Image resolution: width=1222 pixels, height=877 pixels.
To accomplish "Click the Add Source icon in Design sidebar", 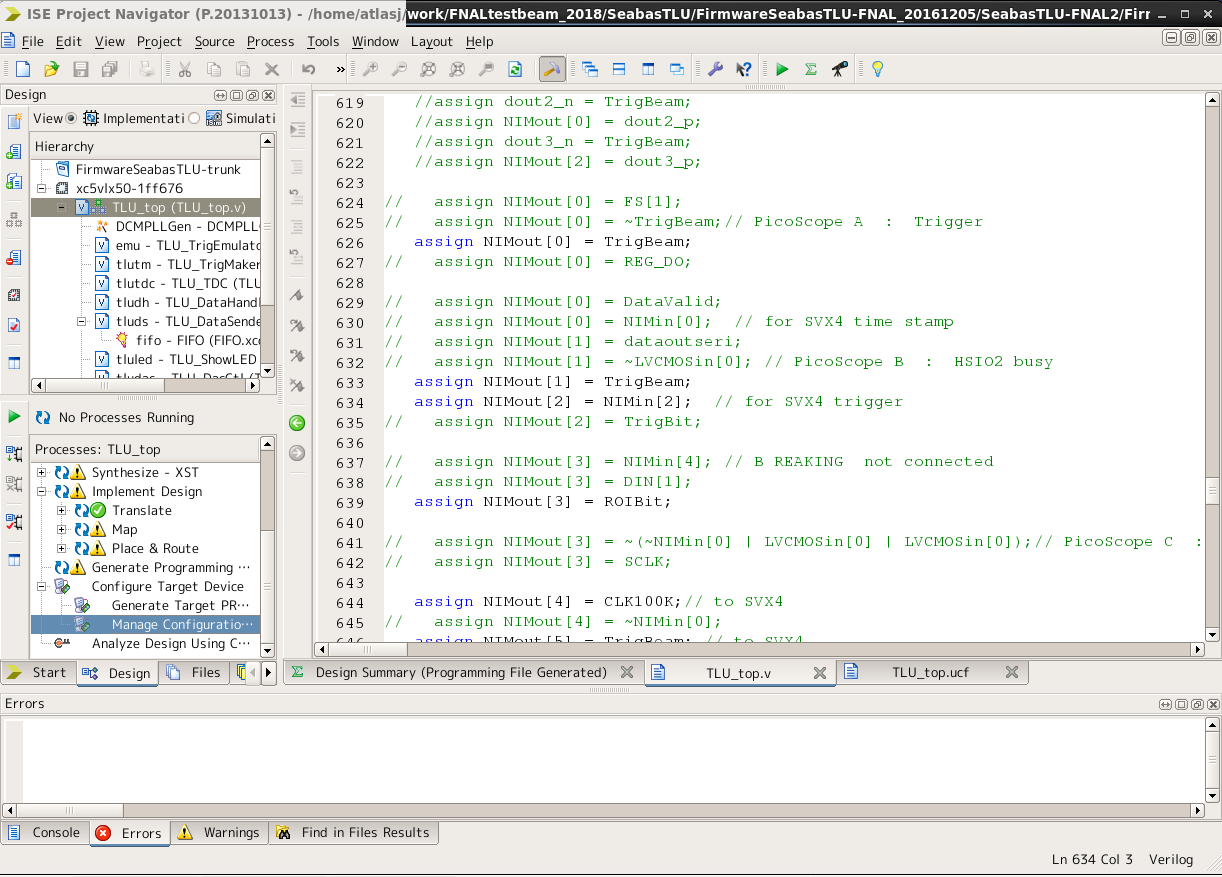I will point(14,152).
